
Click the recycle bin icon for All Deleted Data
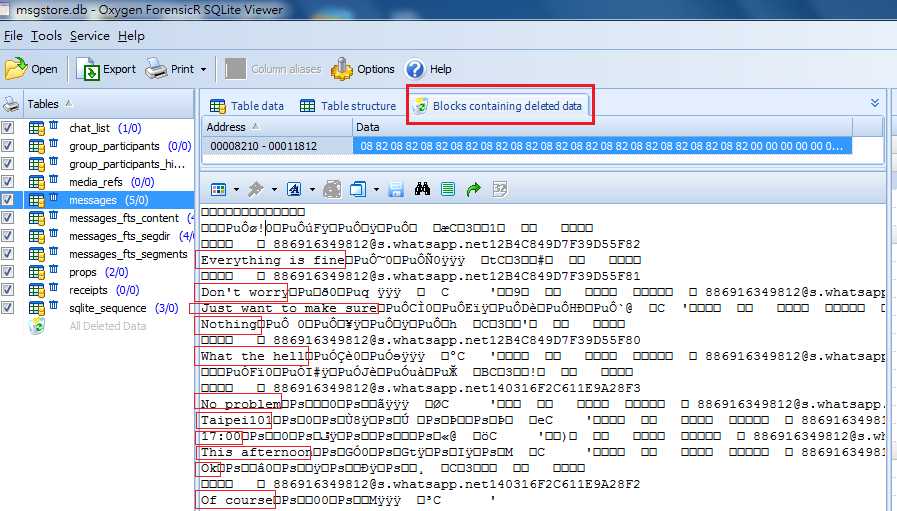37,326
